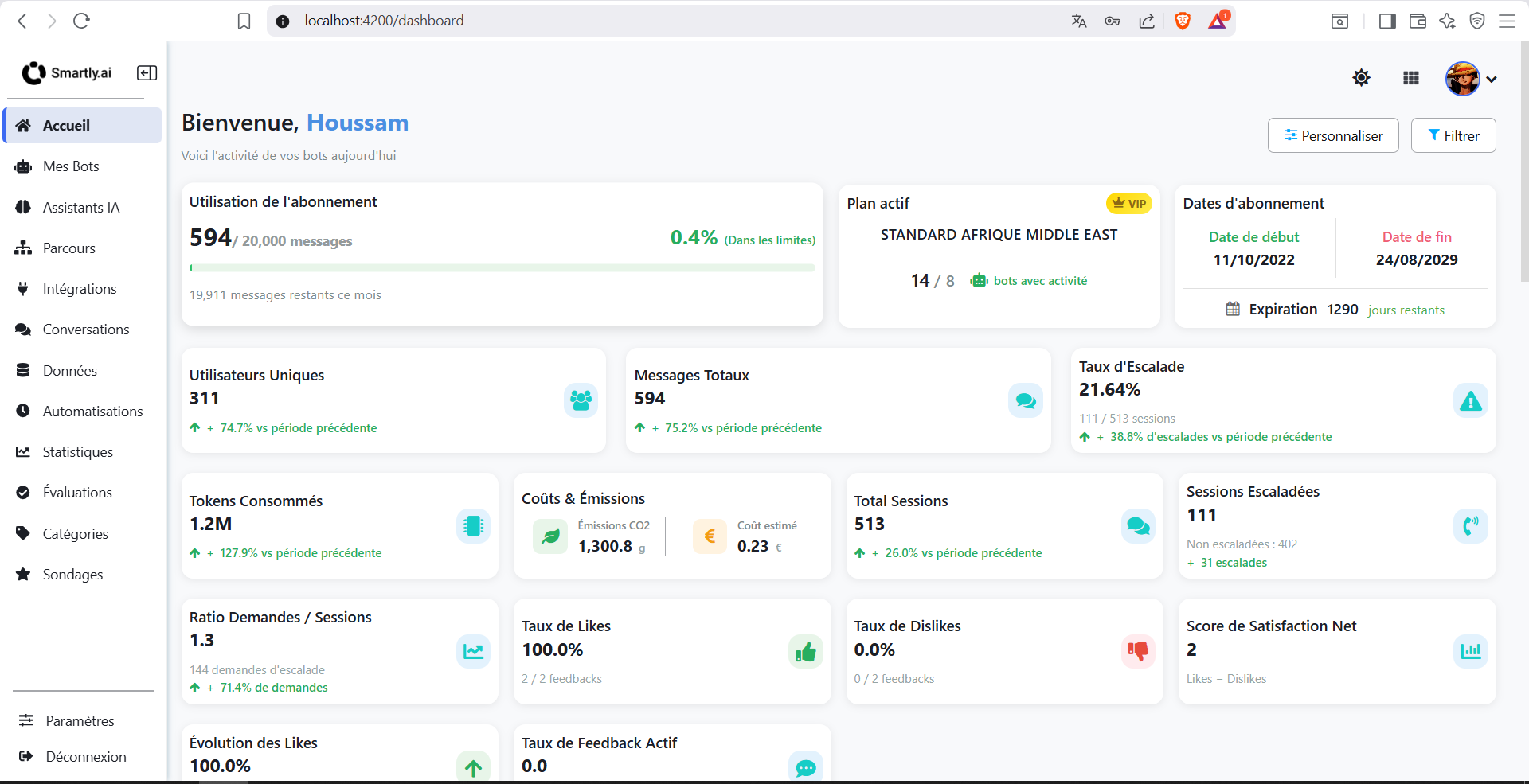Expand the user avatar dropdown arrow

[x=1492, y=79]
